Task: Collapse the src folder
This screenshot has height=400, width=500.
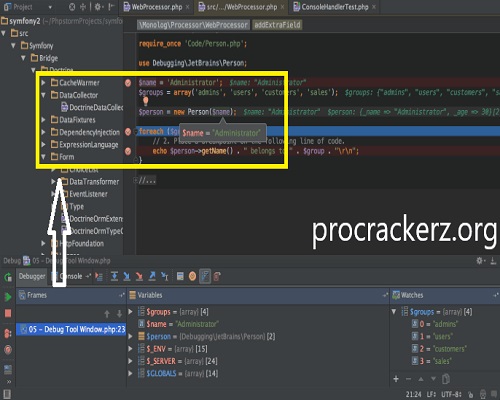Action: point(4,33)
